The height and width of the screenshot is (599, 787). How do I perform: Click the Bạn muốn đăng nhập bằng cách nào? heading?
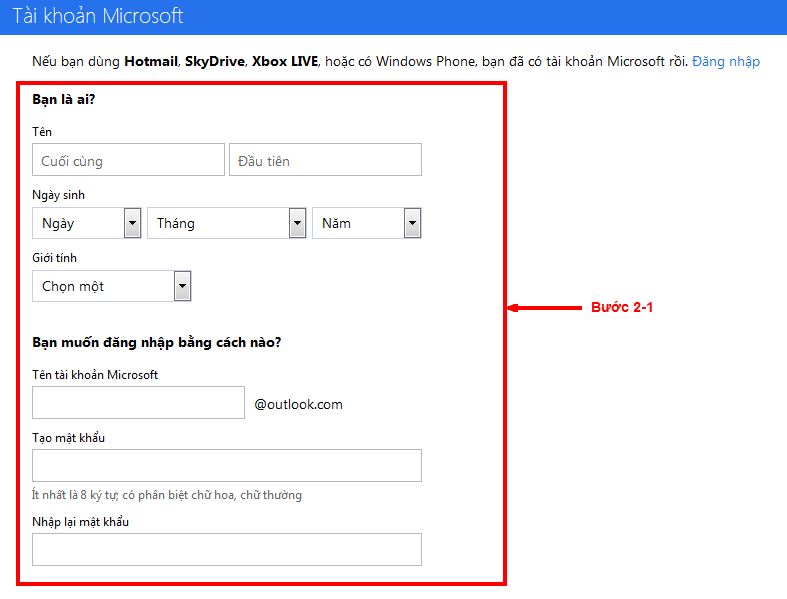[156, 343]
